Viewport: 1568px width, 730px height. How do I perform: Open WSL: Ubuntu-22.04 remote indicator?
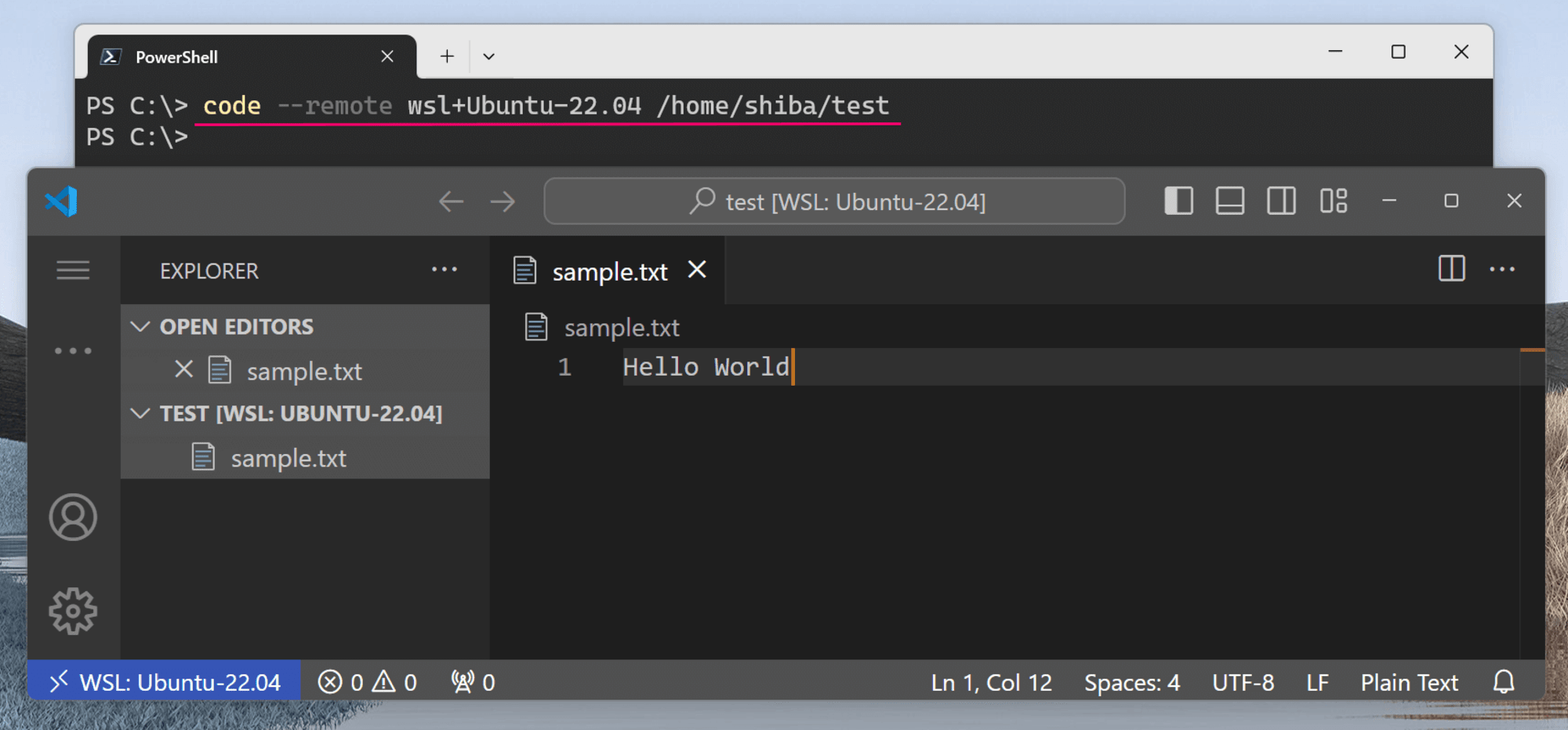(x=165, y=682)
